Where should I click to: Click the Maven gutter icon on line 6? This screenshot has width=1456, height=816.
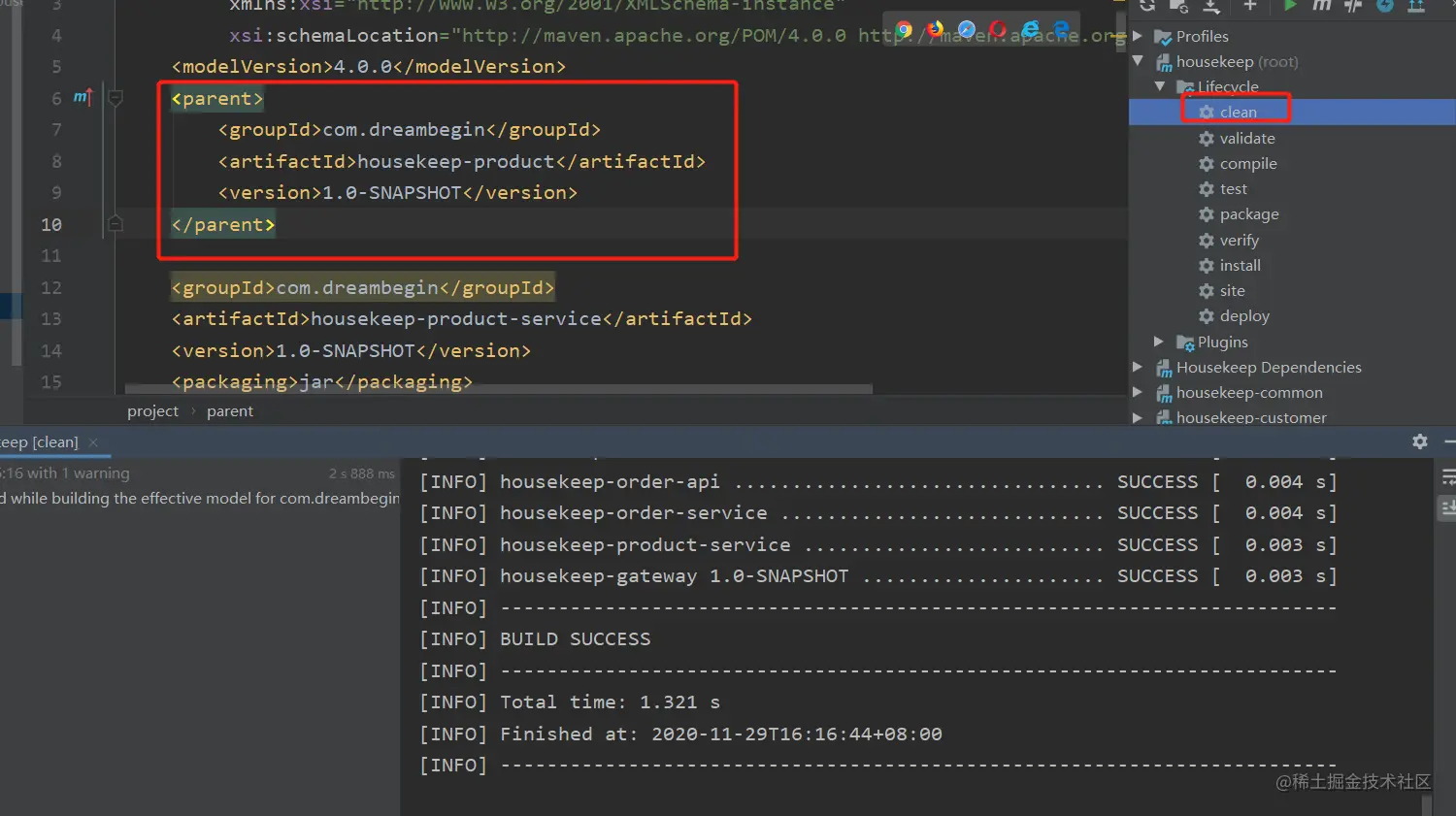click(x=83, y=97)
